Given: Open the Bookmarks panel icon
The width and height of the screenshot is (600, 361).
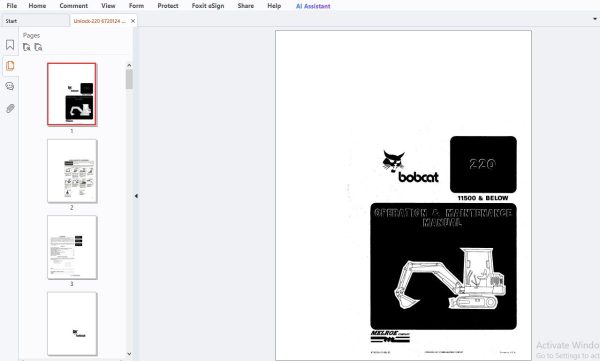Looking at the screenshot, I should [x=10, y=45].
